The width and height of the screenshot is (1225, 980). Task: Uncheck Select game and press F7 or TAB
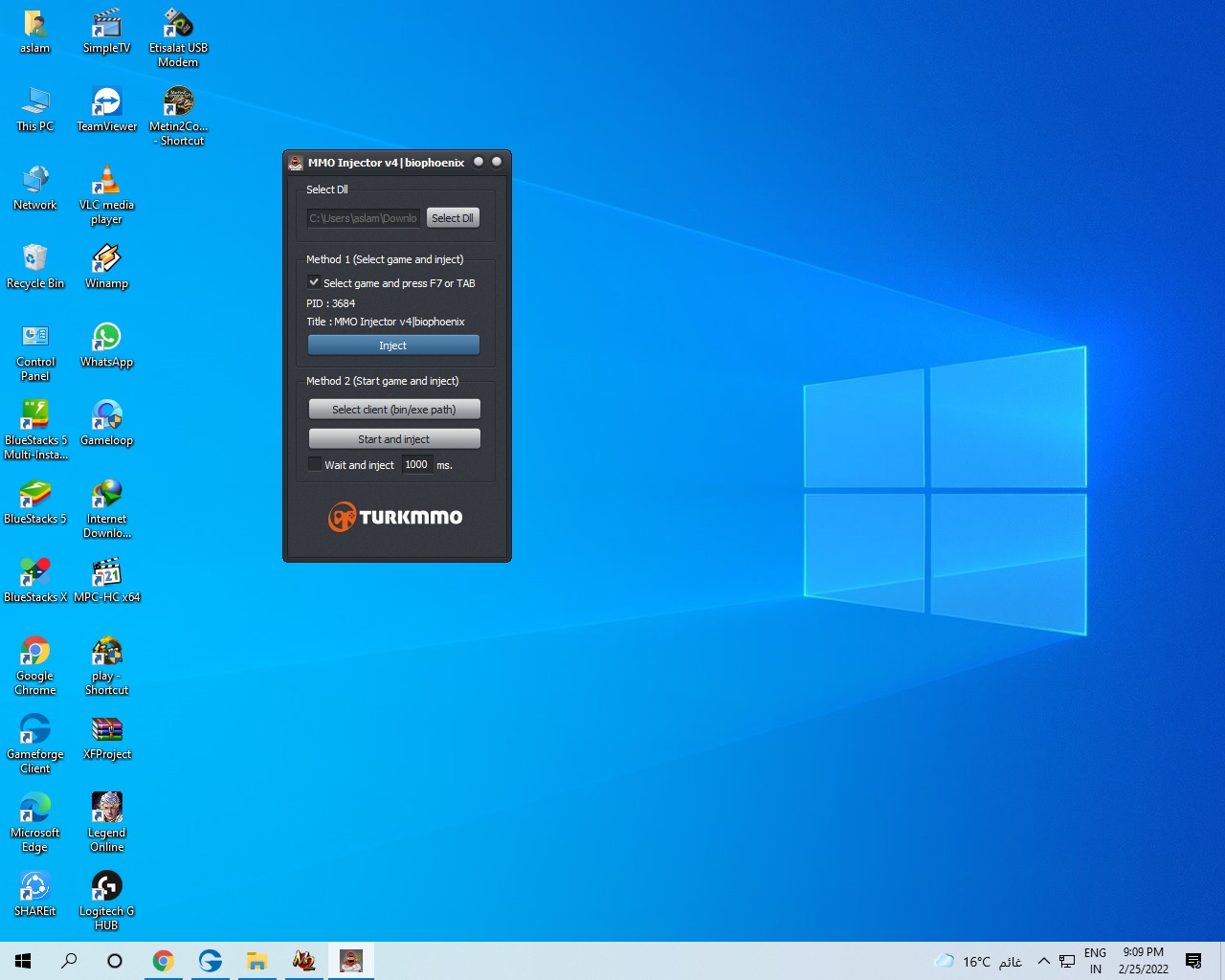point(314,282)
